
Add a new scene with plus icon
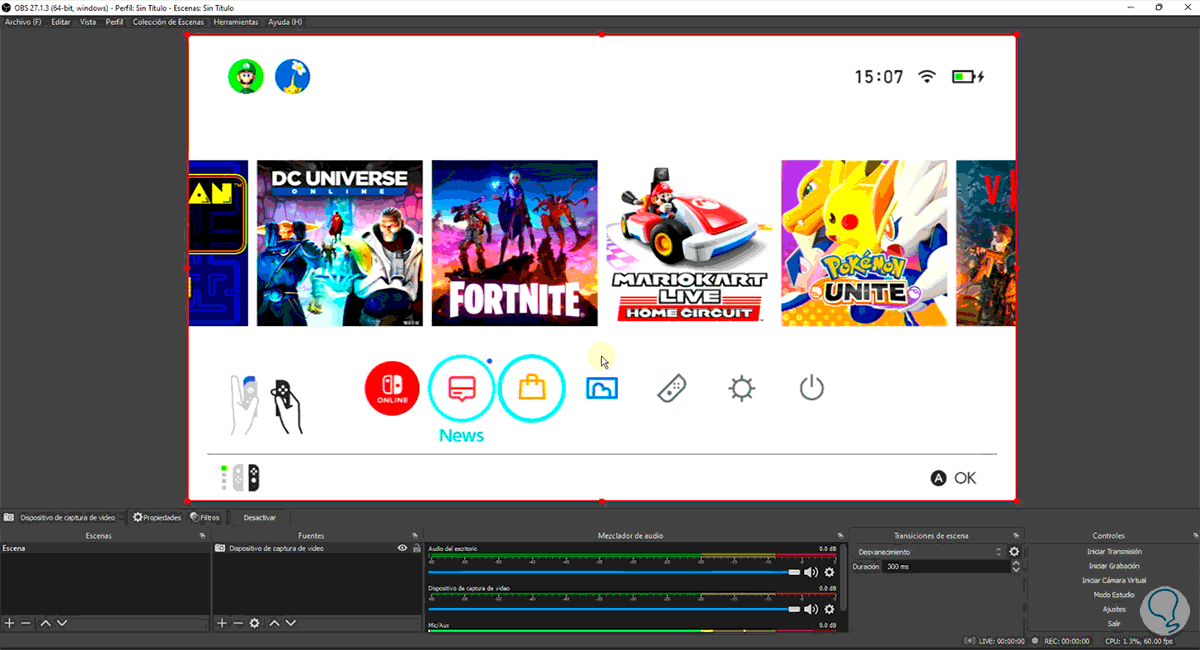[x=9, y=623]
